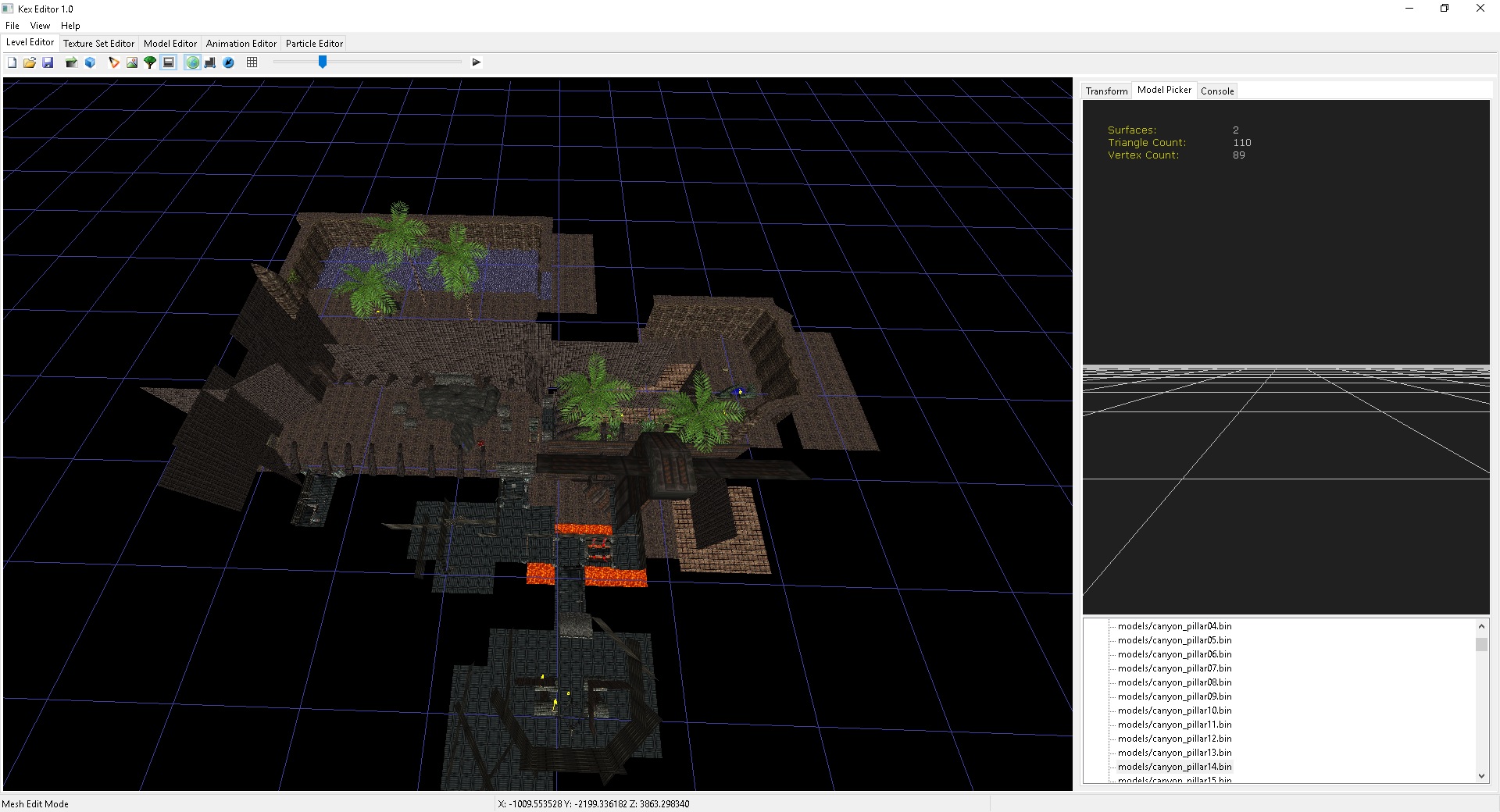1500x812 pixels.
Task: Click the model list scroll down arrow
Action: [1481, 775]
